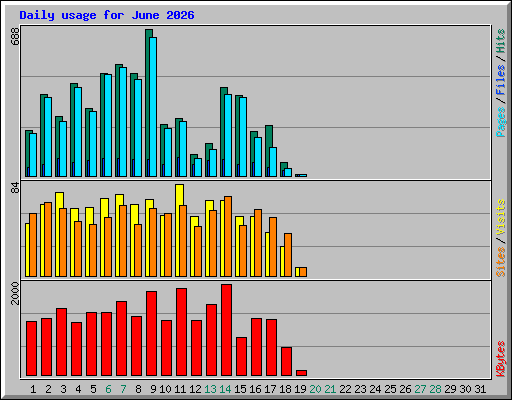Click day 3 on the date axis
The width and height of the screenshot is (512, 400).
pos(63,389)
